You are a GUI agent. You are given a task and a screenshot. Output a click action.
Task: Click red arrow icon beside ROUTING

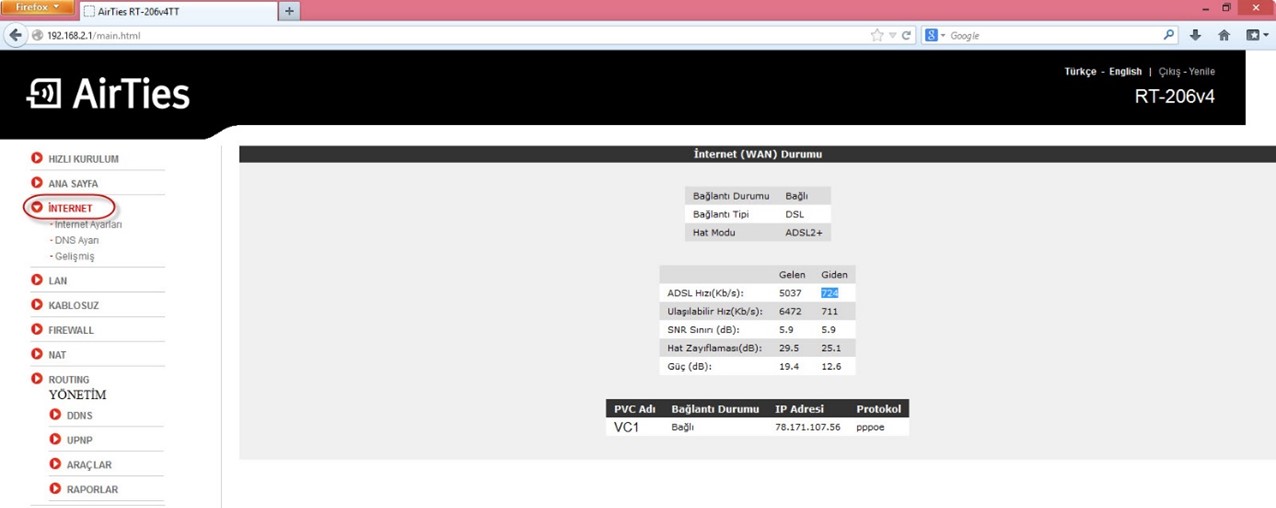click(x=37, y=379)
